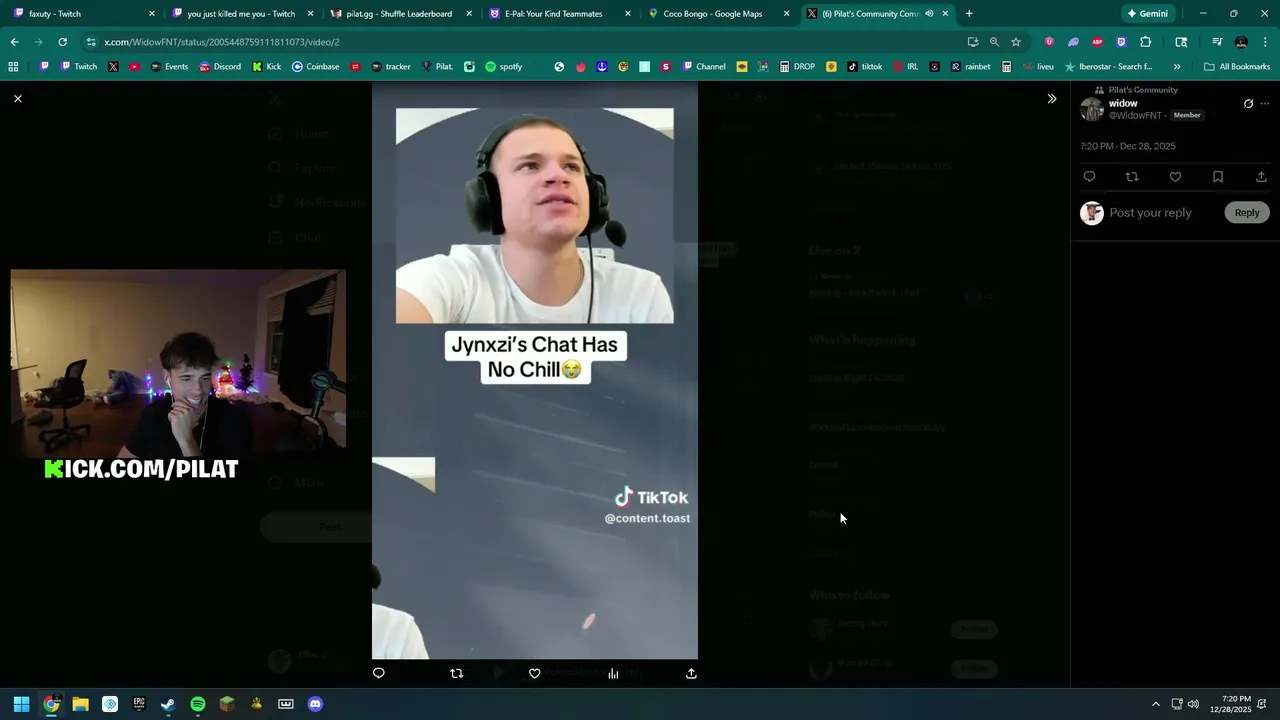View analytics icon below the video
The image size is (1280, 720).
click(x=613, y=673)
